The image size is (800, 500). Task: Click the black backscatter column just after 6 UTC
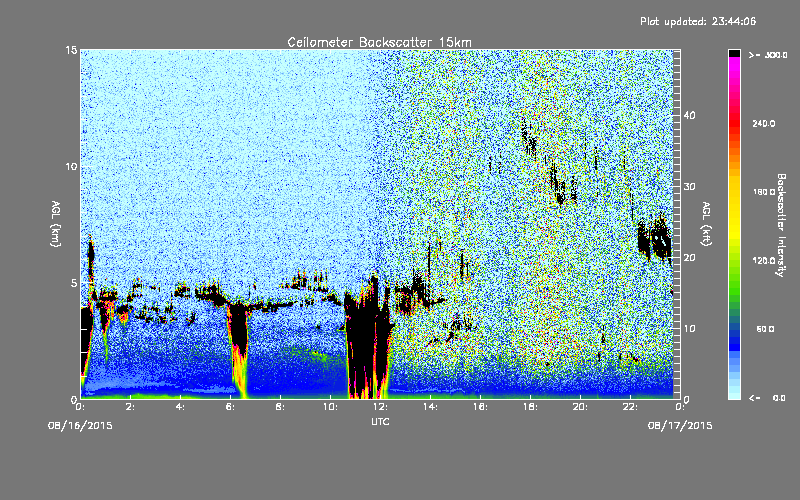click(x=238, y=327)
